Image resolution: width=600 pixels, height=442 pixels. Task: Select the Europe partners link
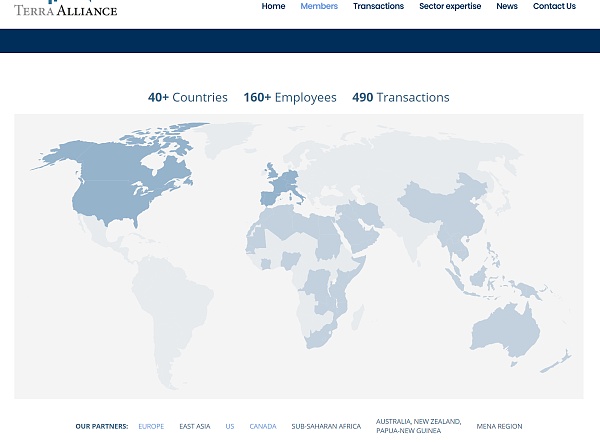click(x=151, y=426)
